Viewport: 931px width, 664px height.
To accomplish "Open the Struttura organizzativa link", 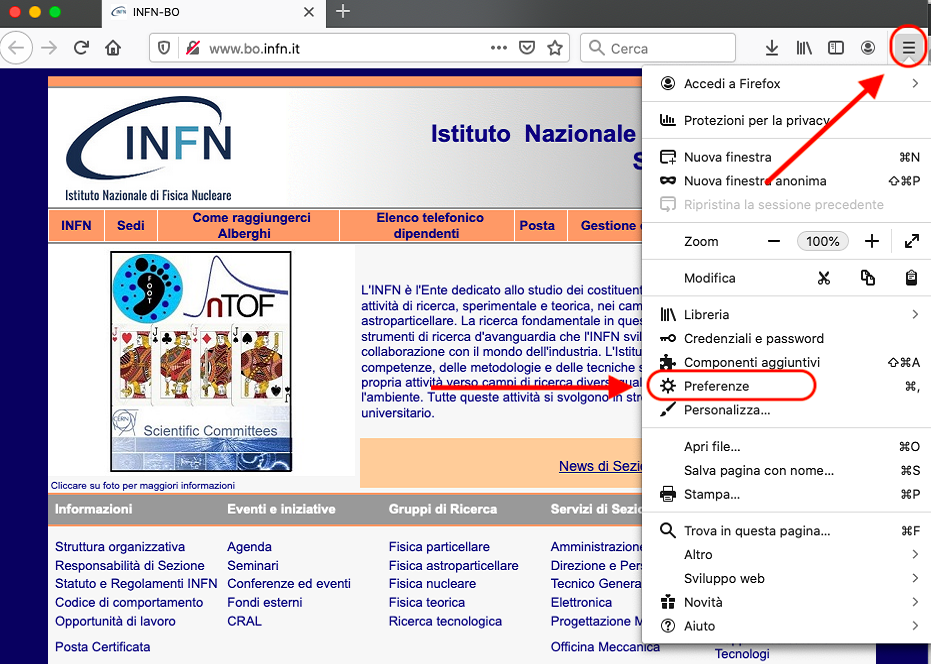I will click(x=120, y=547).
